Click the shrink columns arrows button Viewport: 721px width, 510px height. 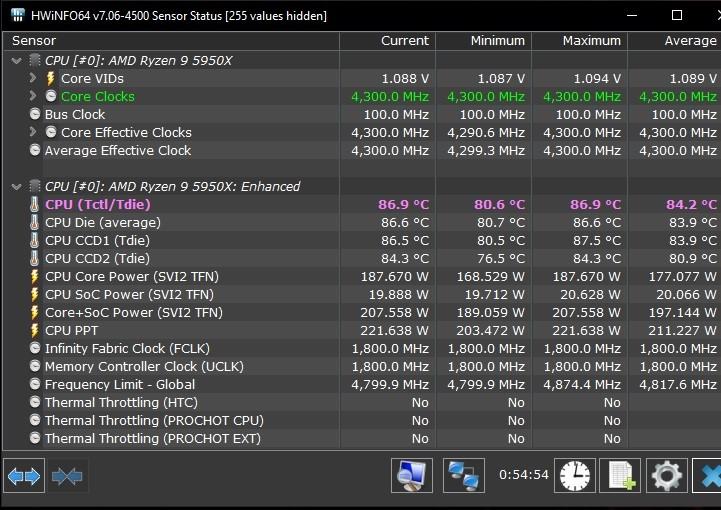(67, 476)
